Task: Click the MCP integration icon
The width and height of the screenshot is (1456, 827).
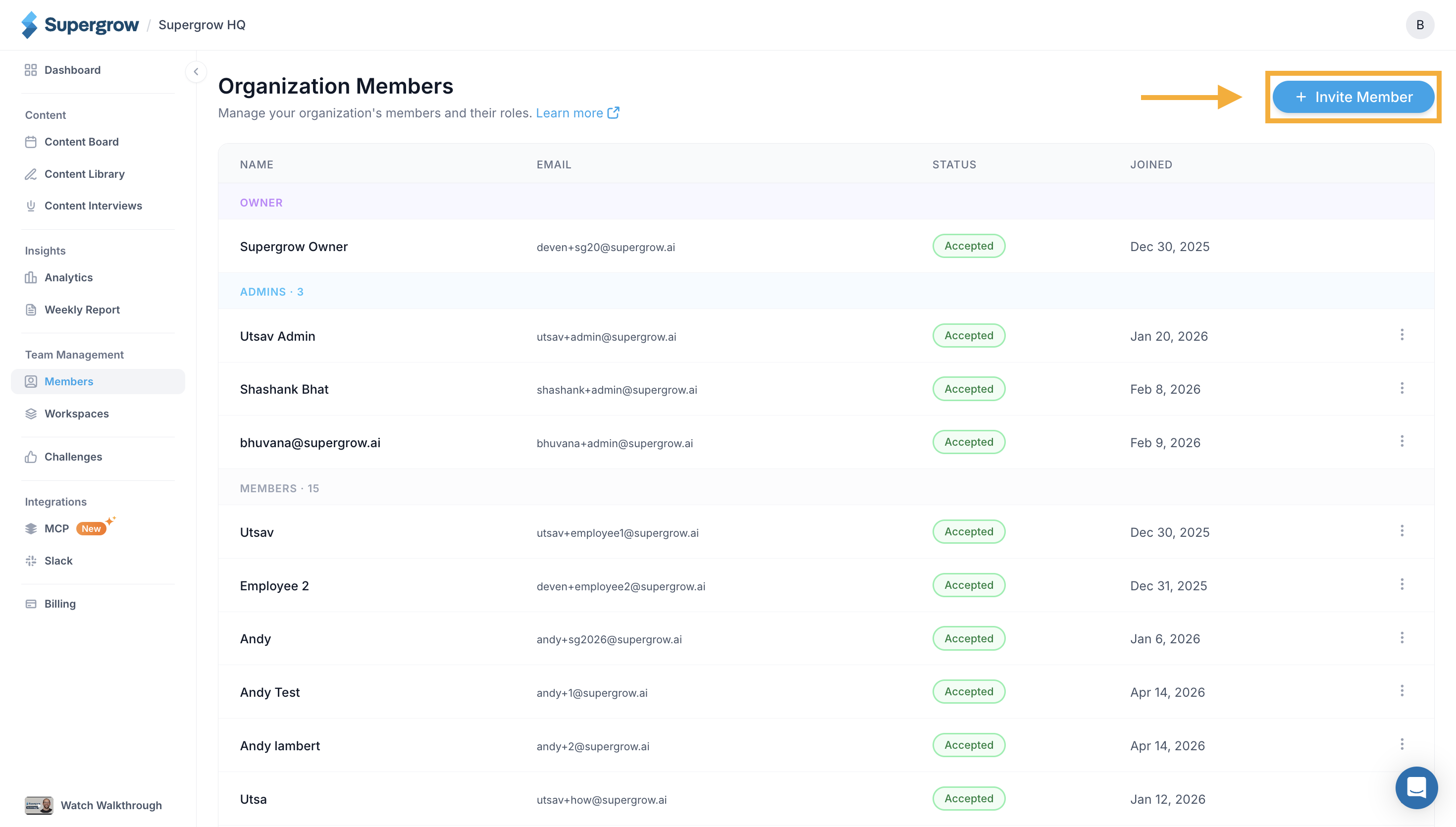Action: pyautogui.click(x=31, y=529)
